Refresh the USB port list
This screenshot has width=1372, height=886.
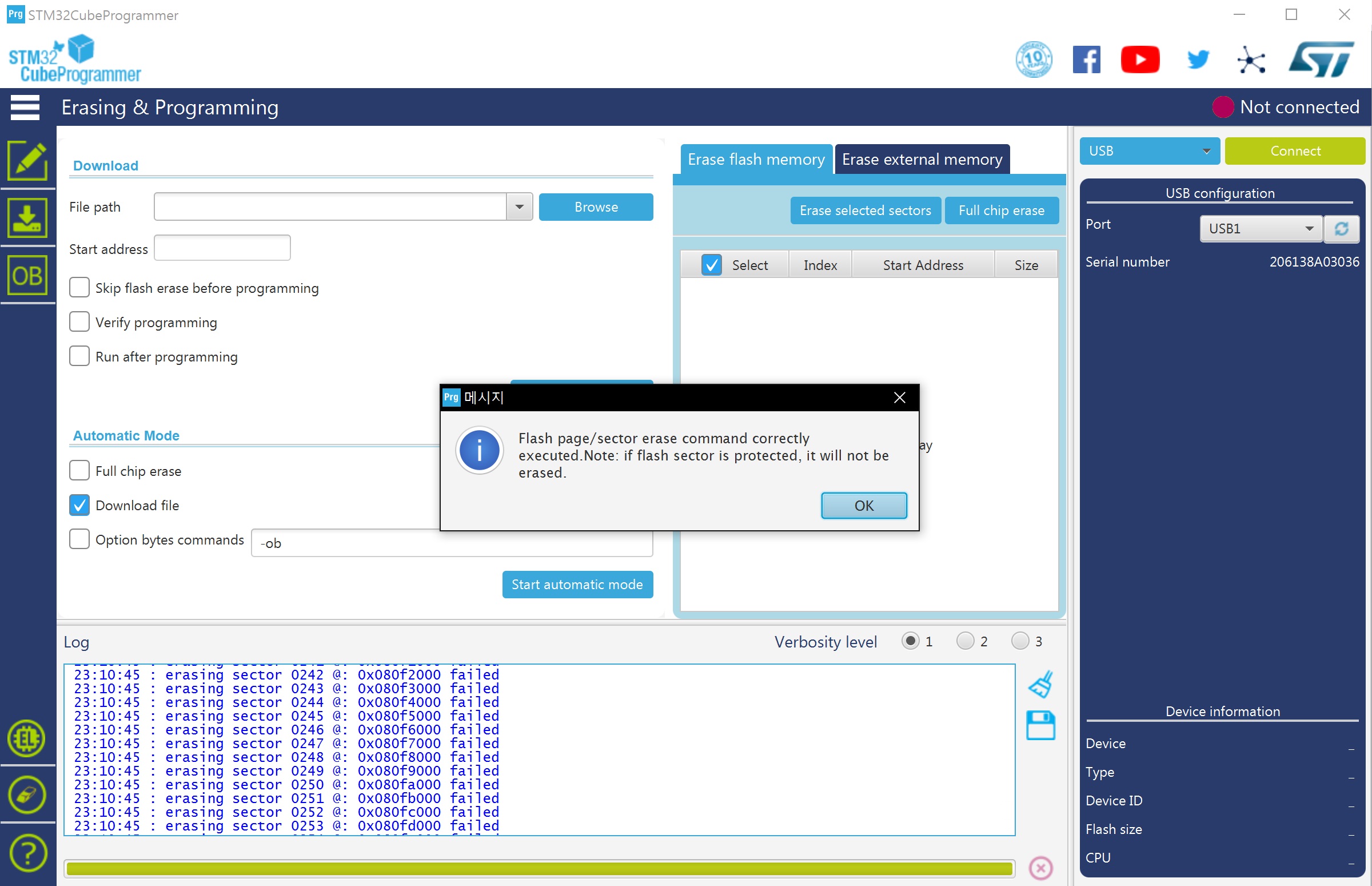pos(1341,229)
